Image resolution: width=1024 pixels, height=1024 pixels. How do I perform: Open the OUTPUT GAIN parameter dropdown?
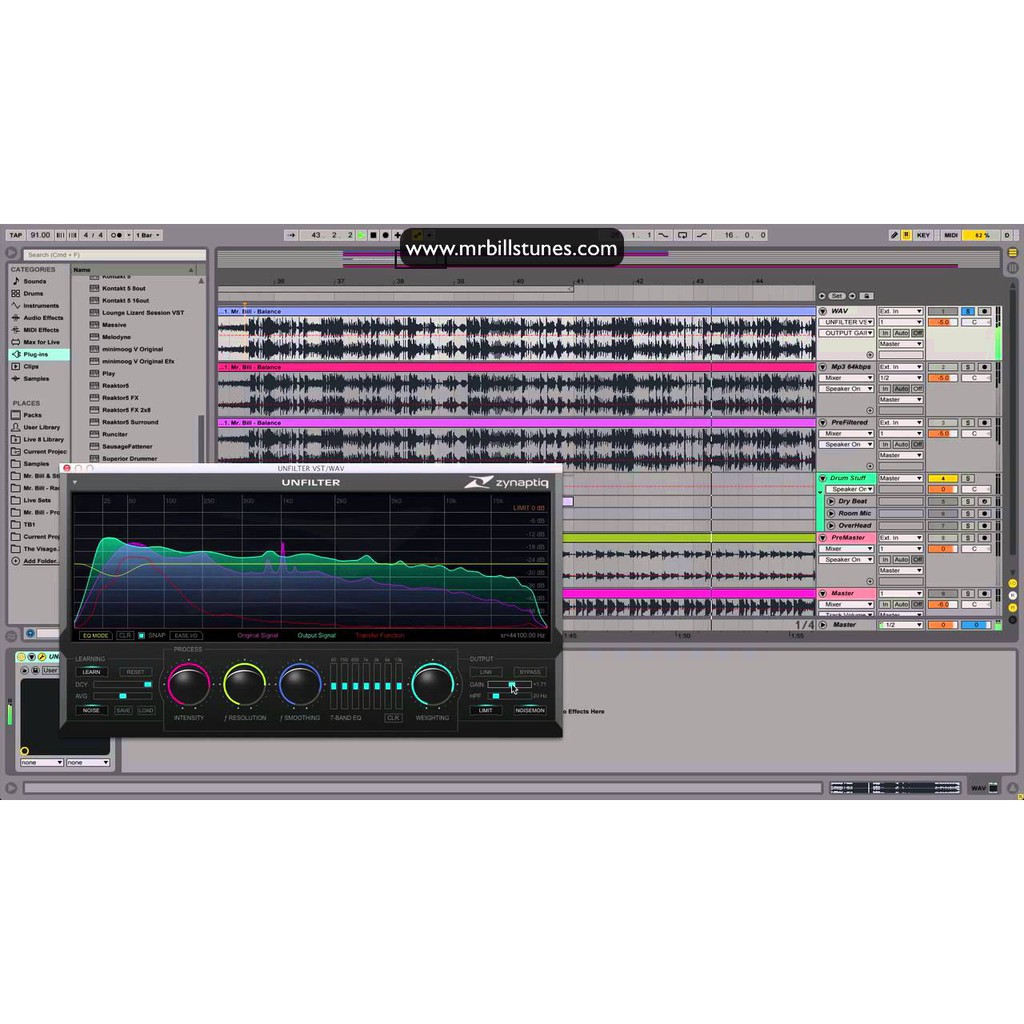pyautogui.click(x=846, y=334)
